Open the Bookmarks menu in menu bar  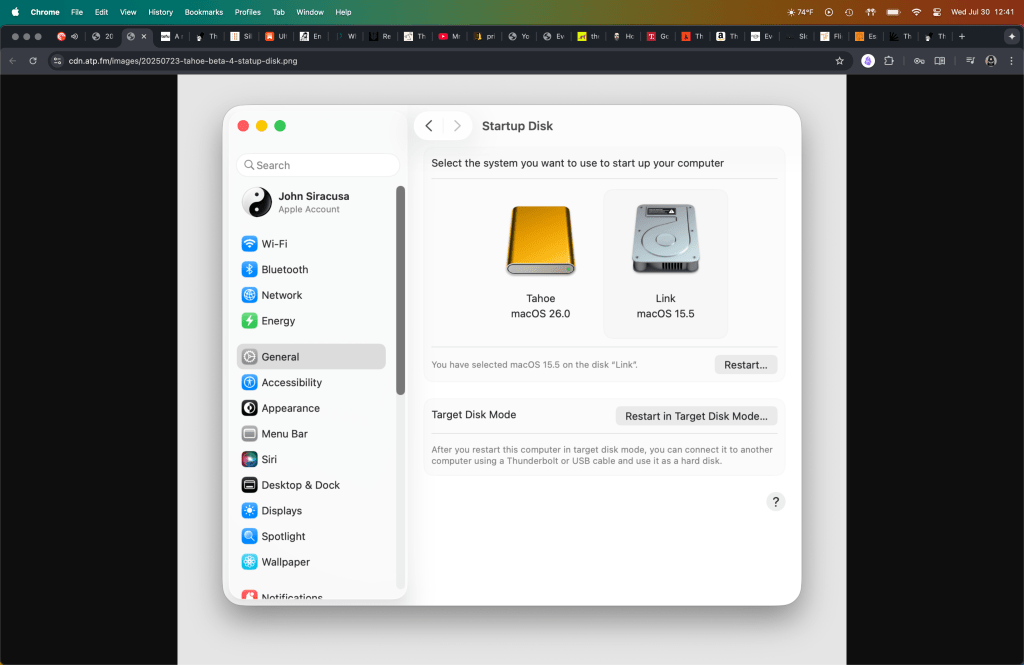coord(204,12)
